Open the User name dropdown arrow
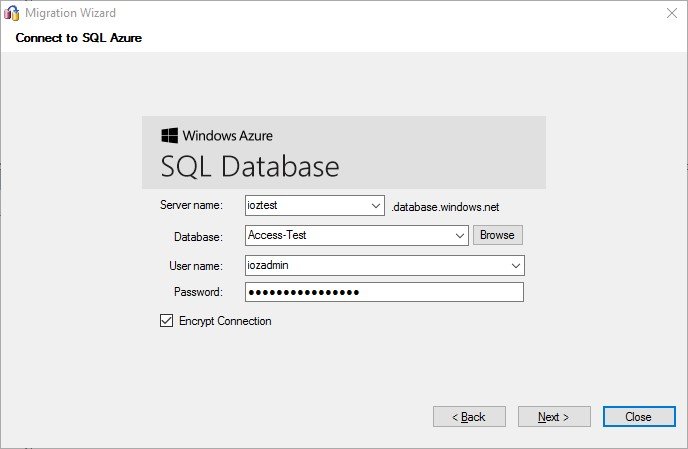 (516, 266)
